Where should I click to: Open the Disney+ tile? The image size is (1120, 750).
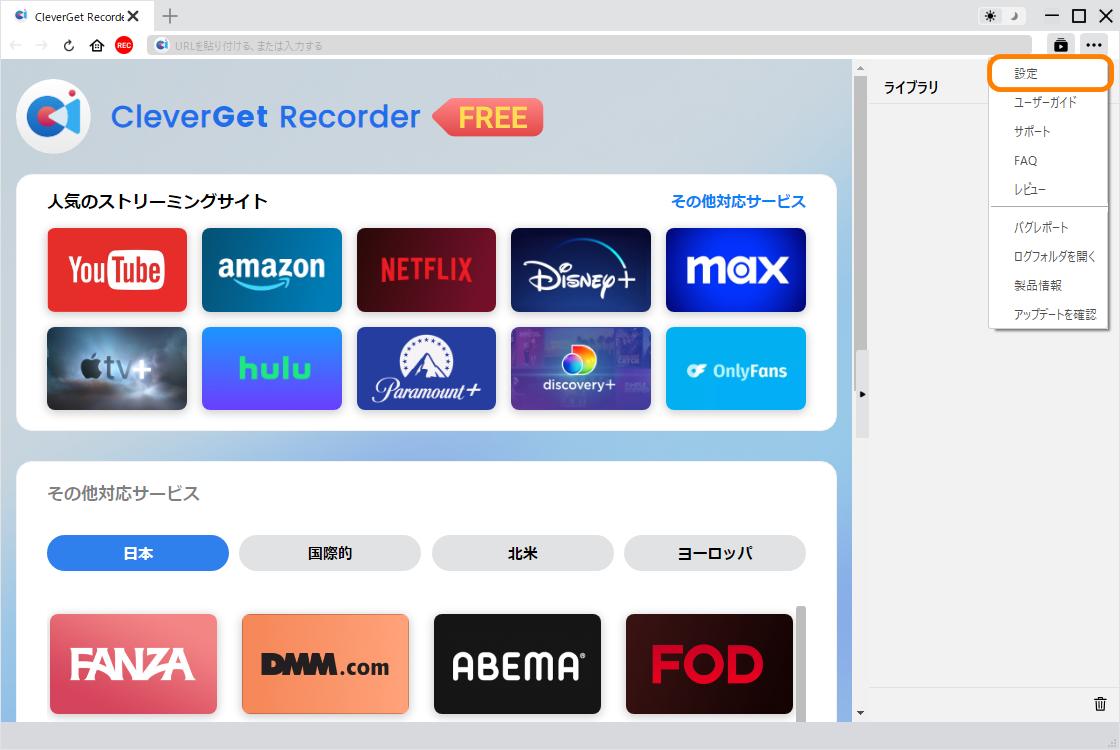coord(581,270)
